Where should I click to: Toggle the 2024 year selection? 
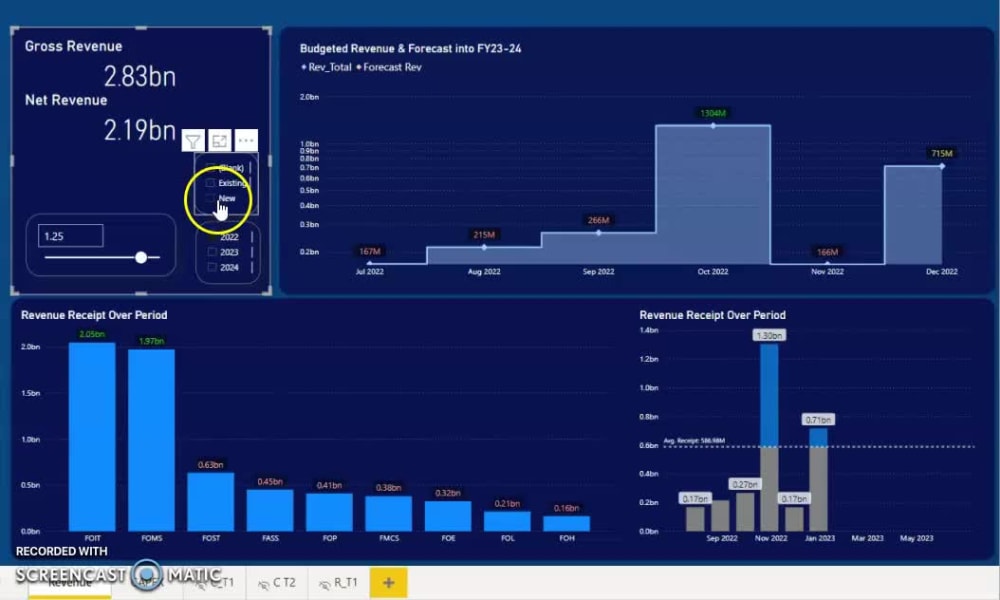tap(212, 267)
